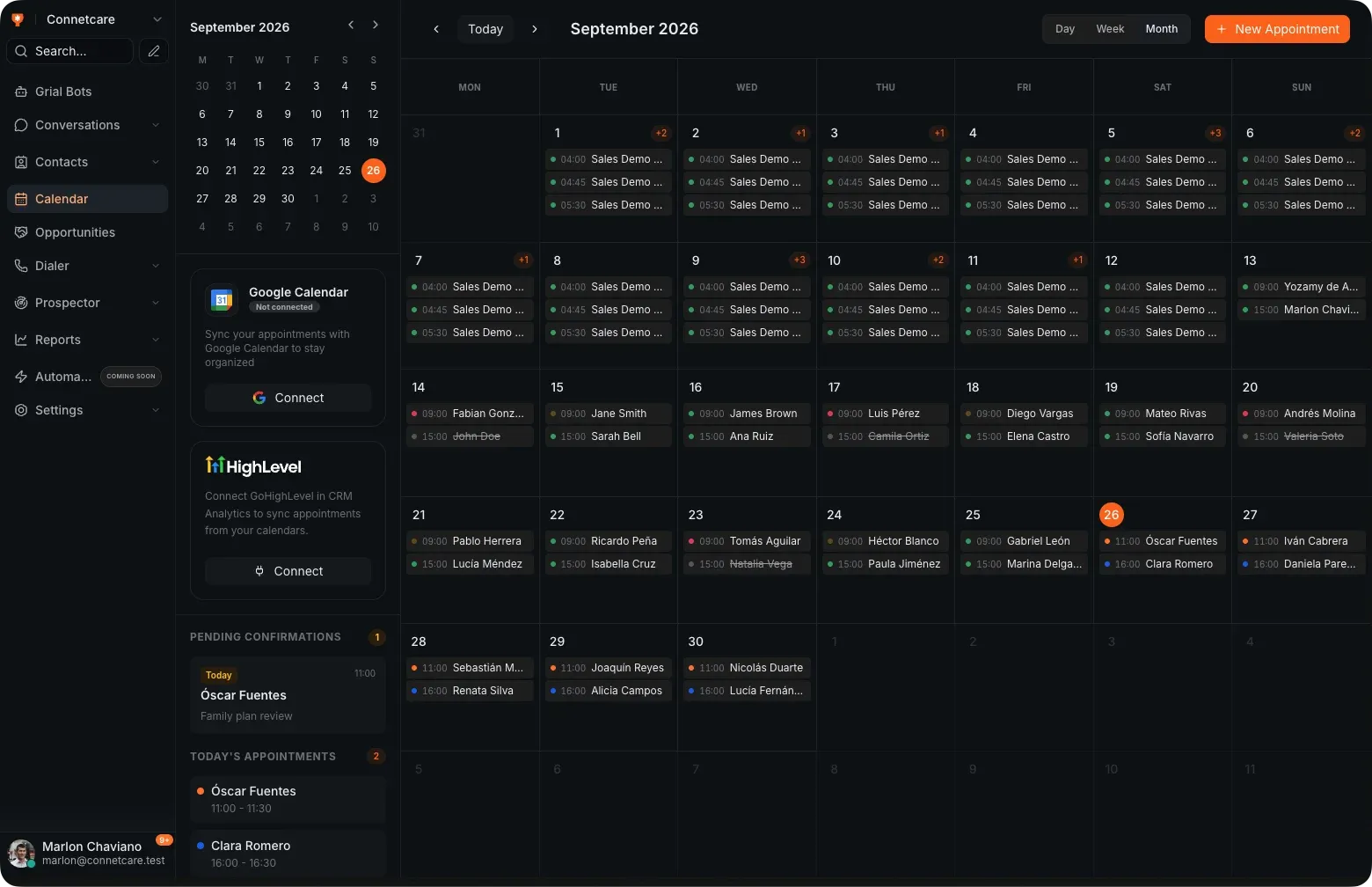Expand the Settings submenu
This screenshot has height=887, width=1372.
pos(156,410)
